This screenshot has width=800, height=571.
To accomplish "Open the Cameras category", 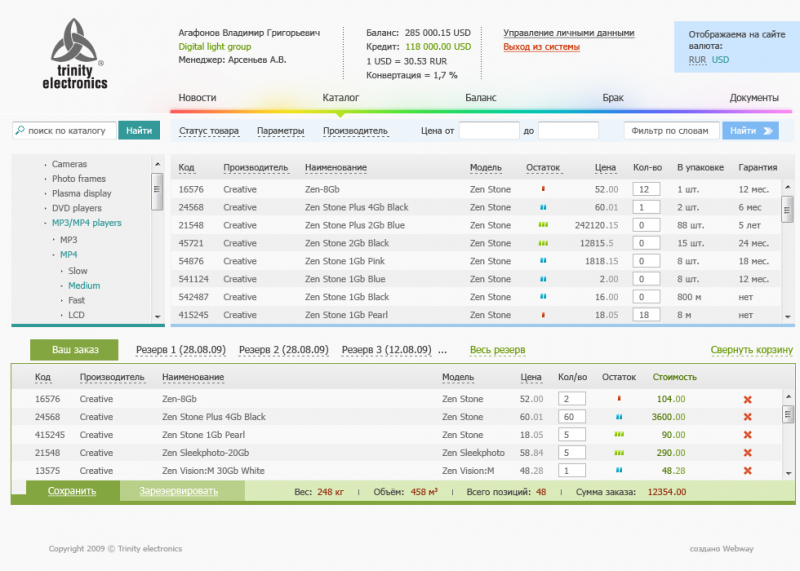I will 69,164.
